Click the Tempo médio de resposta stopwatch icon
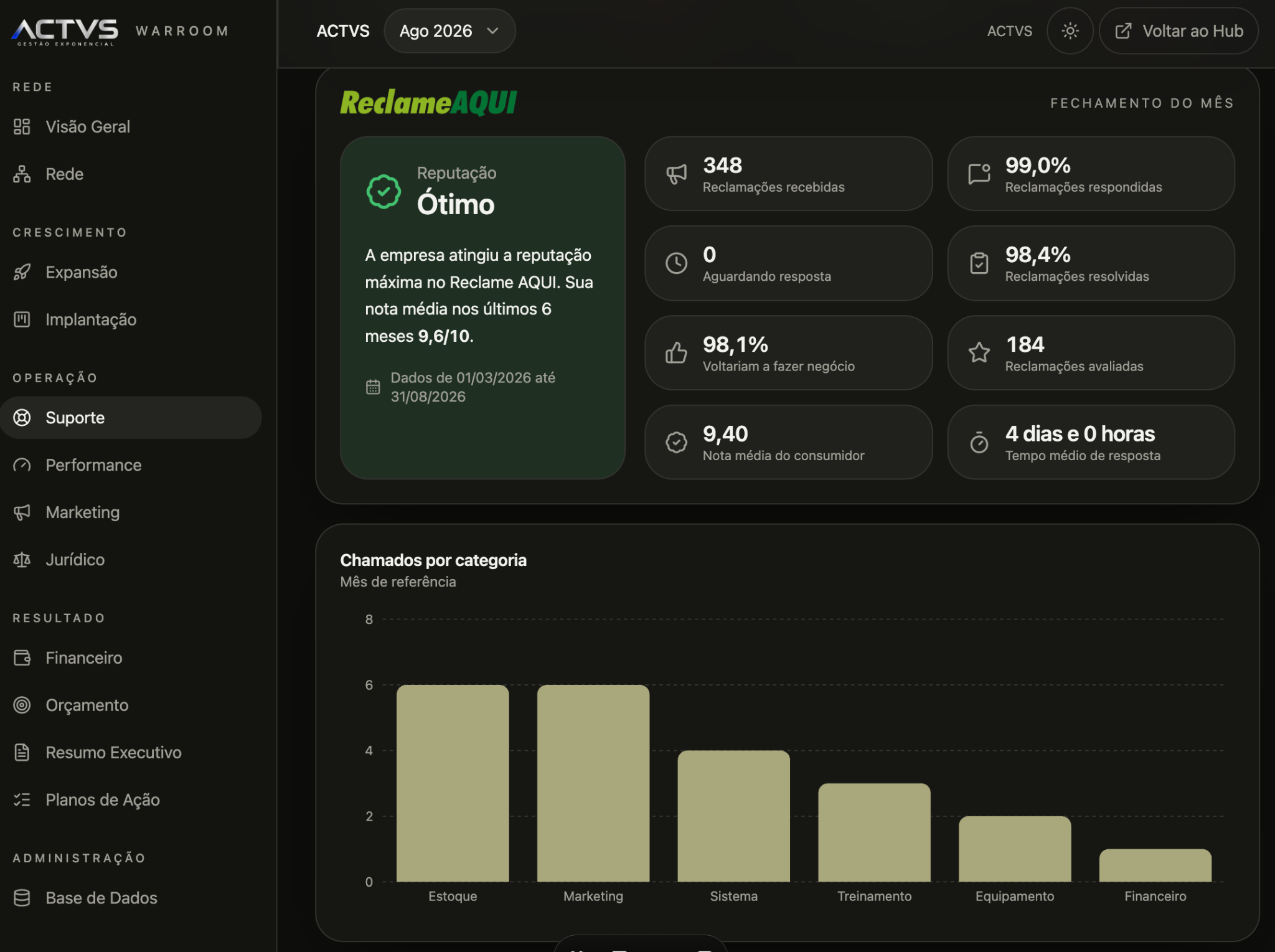The image size is (1275, 952). pyautogui.click(x=979, y=443)
